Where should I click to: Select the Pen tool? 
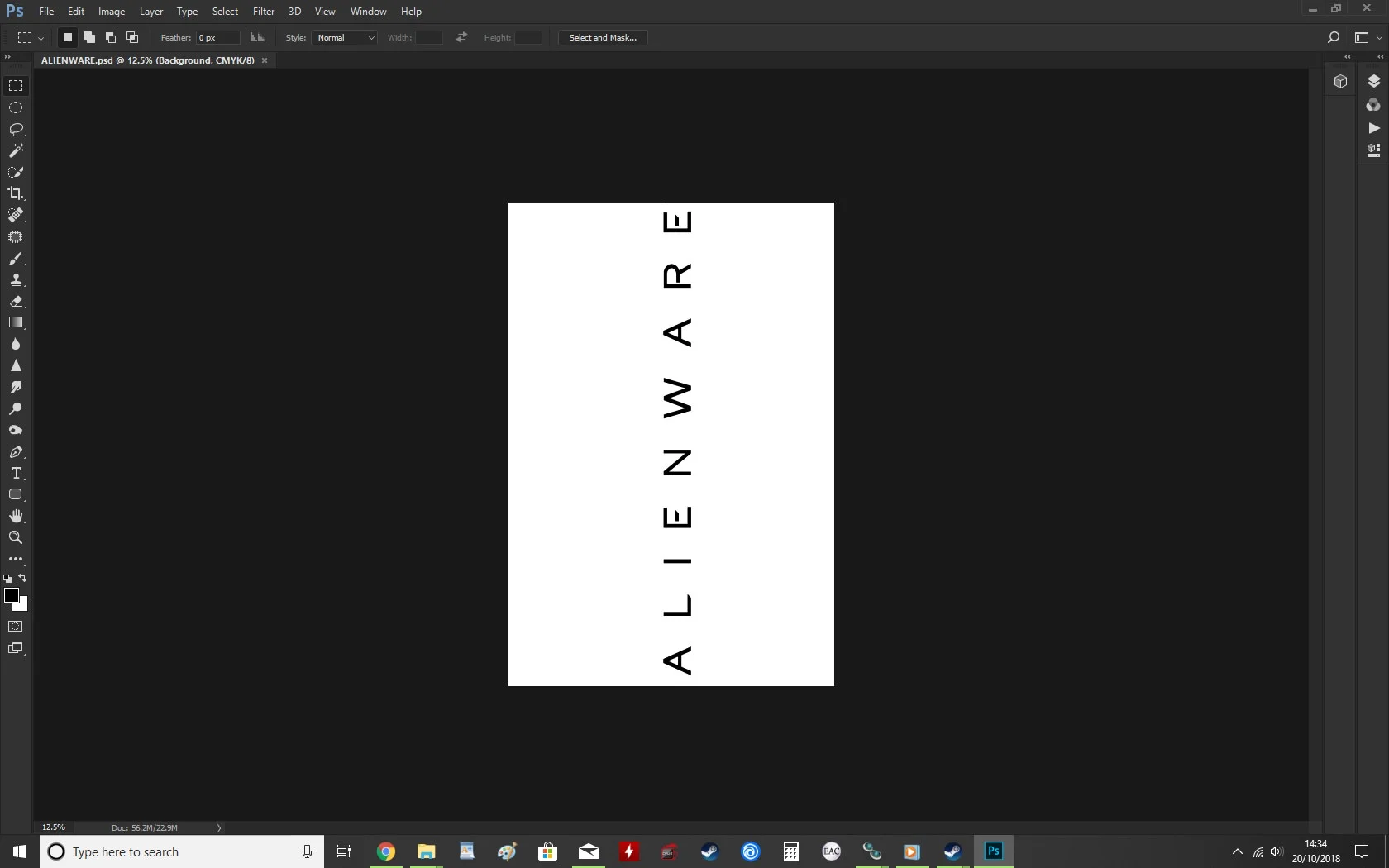point(16,452)
